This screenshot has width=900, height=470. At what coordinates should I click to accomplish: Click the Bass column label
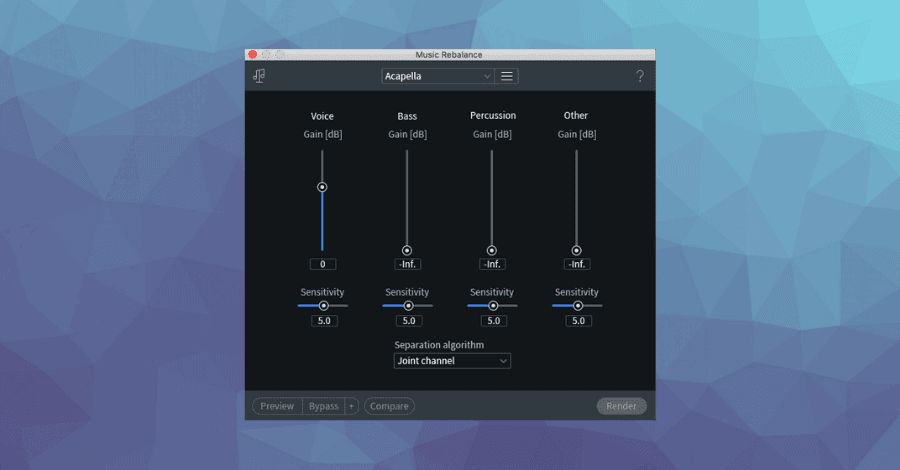pos(407,116)
